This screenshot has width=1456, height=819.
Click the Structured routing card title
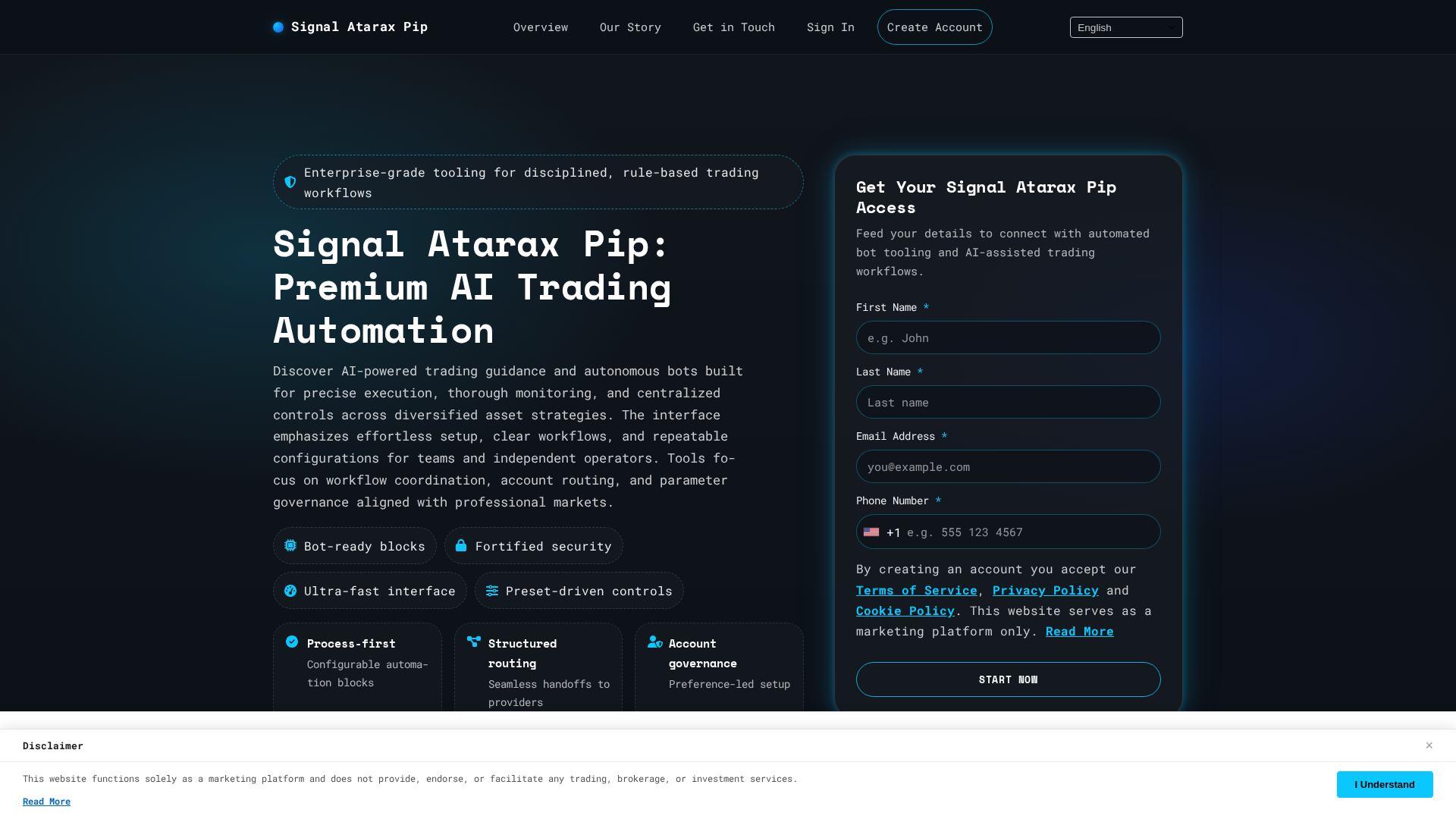click(522, 653)
